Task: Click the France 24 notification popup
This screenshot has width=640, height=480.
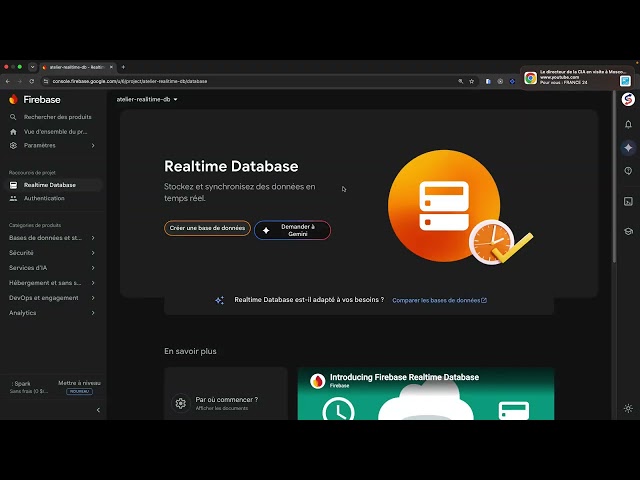Action: pyautogui.click(x=577, y=78)
